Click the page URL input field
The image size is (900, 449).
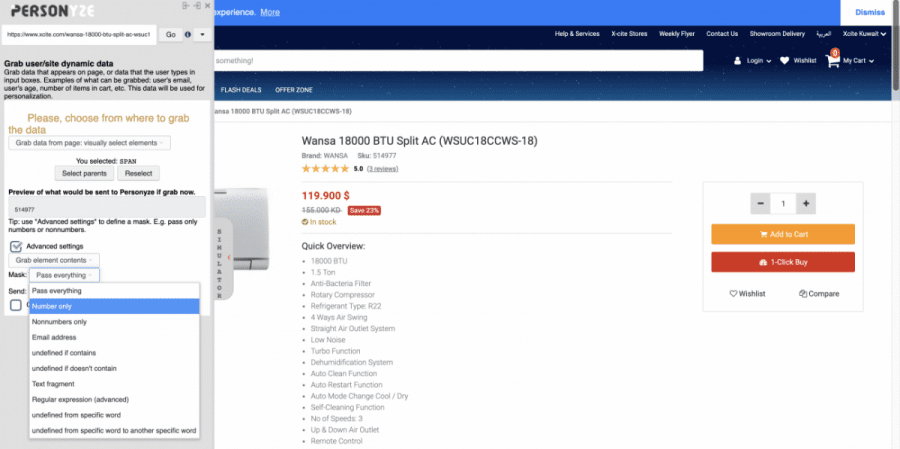pyautogui.click(x=79, y=34)
